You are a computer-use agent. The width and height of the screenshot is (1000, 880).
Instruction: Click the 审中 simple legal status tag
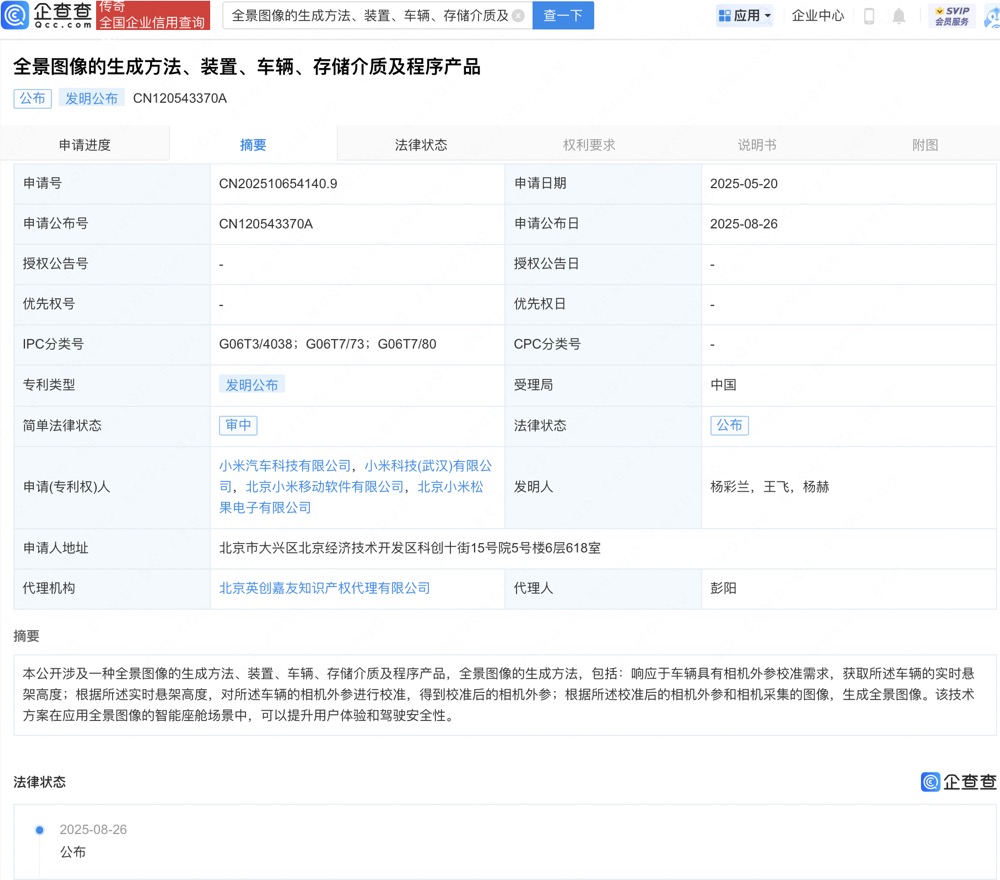[x=238, y=425]
